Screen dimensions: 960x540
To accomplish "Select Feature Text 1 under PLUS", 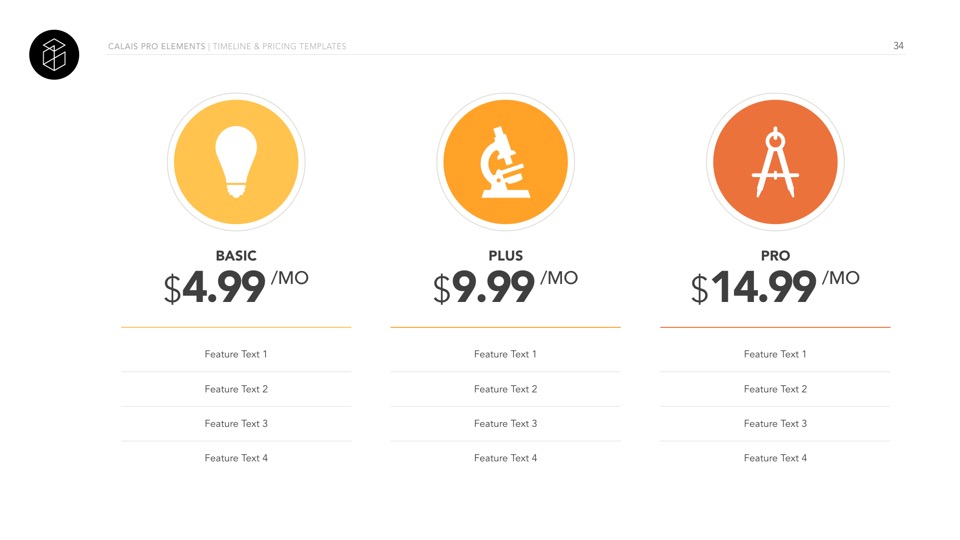I will [505, 354].
